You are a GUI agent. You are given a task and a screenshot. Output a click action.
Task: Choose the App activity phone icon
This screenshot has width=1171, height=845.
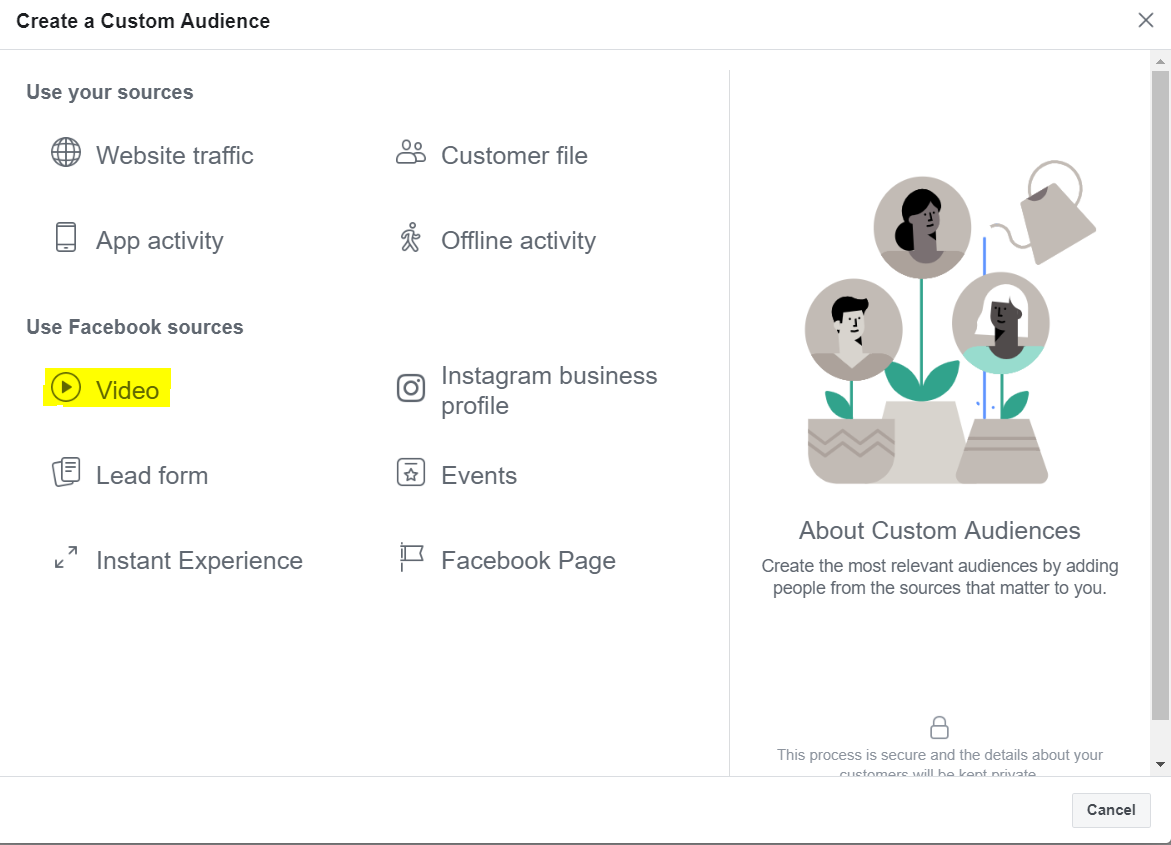66,238
